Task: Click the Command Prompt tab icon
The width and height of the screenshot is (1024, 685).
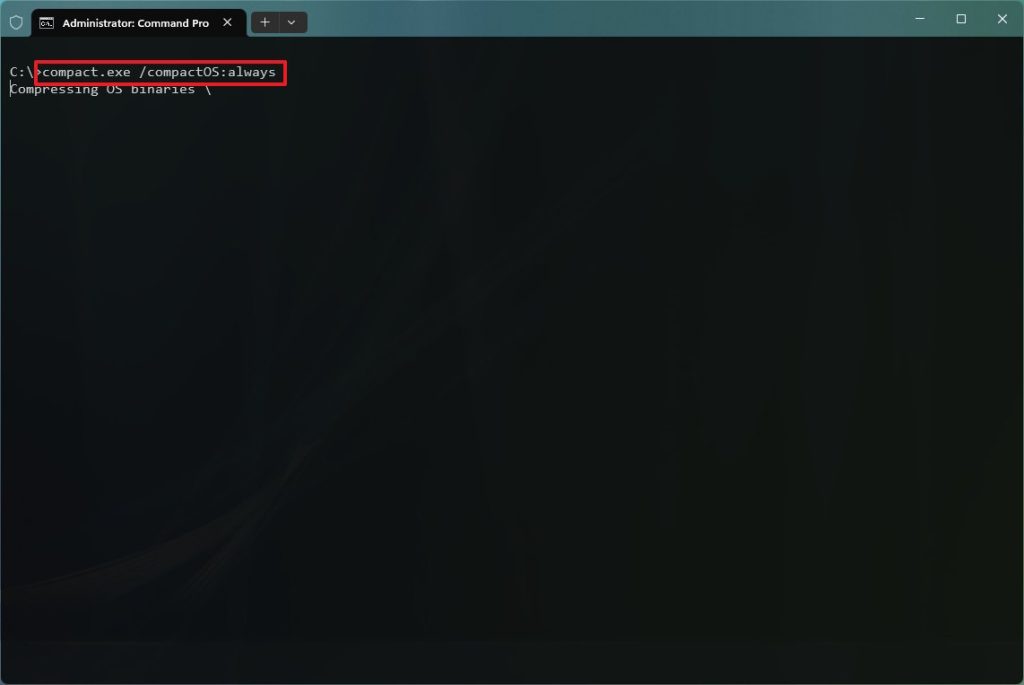Action: pyautogui.click(x=46, y=23)
